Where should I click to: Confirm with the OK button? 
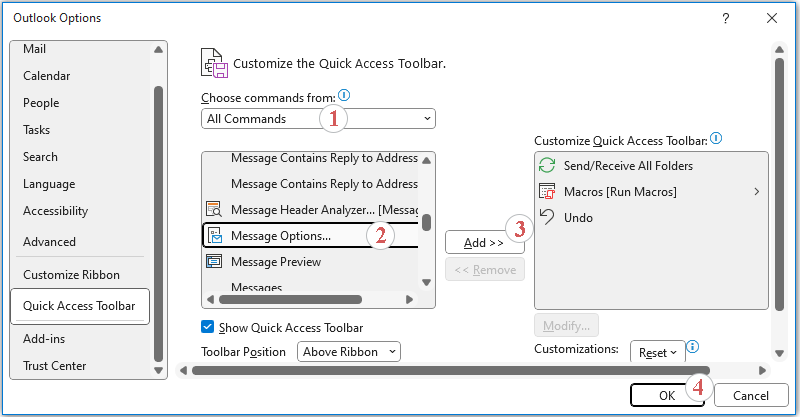[x=667, y=395]
